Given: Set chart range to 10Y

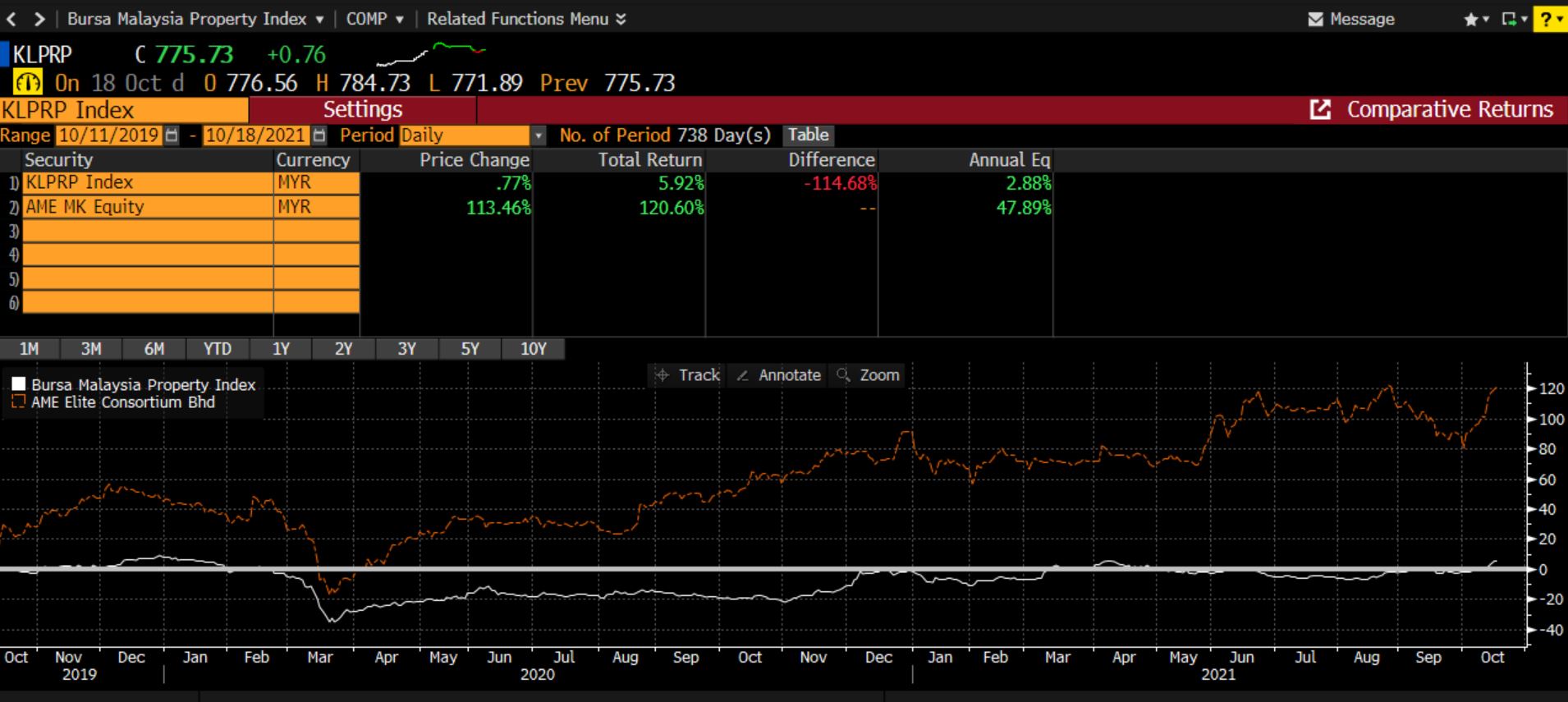Looking at the screenshot, I should click(534, 349).
